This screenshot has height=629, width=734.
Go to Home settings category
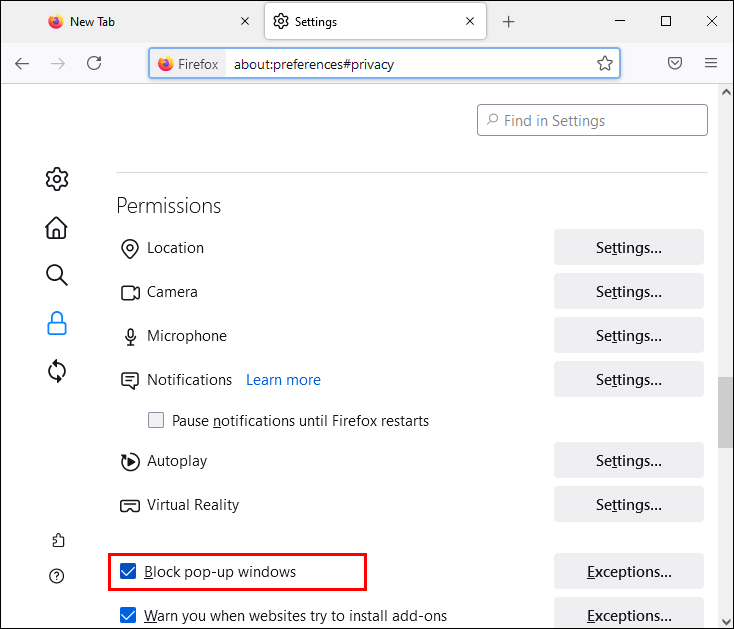(57, 227)
